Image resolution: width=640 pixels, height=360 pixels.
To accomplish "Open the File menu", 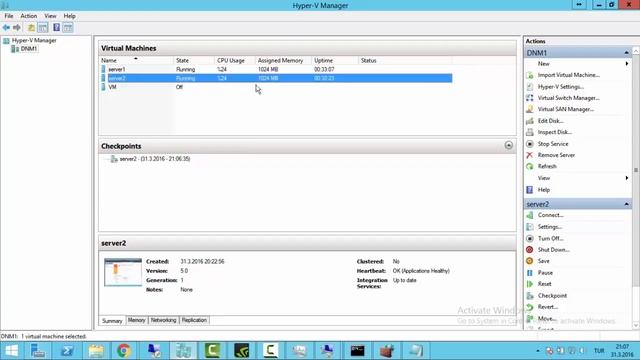I will (9, 16).
